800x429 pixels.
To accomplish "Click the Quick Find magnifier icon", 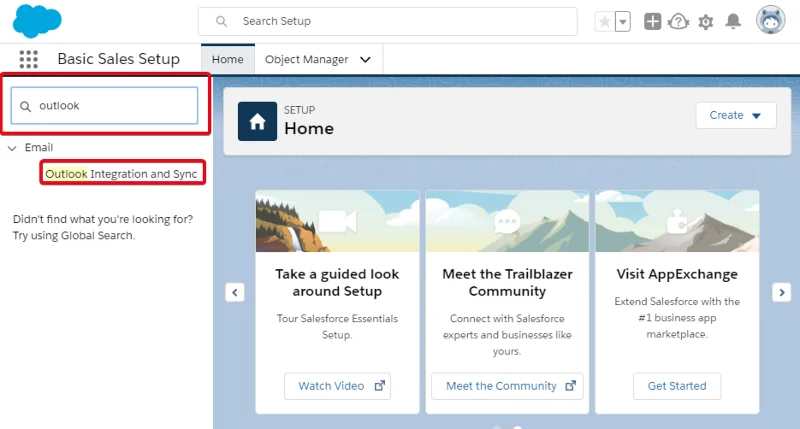I will point(26,106).
